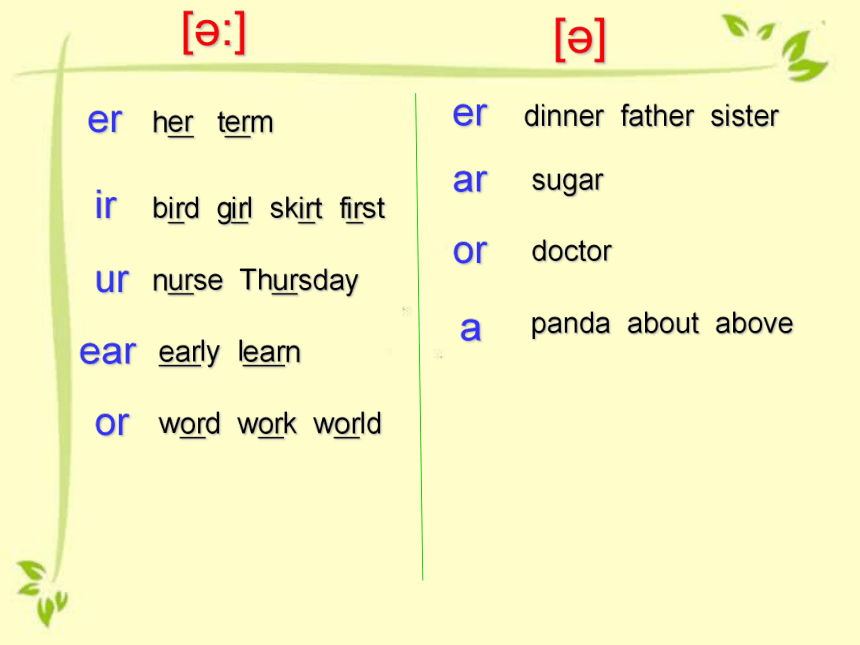Image resolution: width=860 pixels, height=645 pixels.
Task: Click the word 'doctor'
Action: pos(572,251)
